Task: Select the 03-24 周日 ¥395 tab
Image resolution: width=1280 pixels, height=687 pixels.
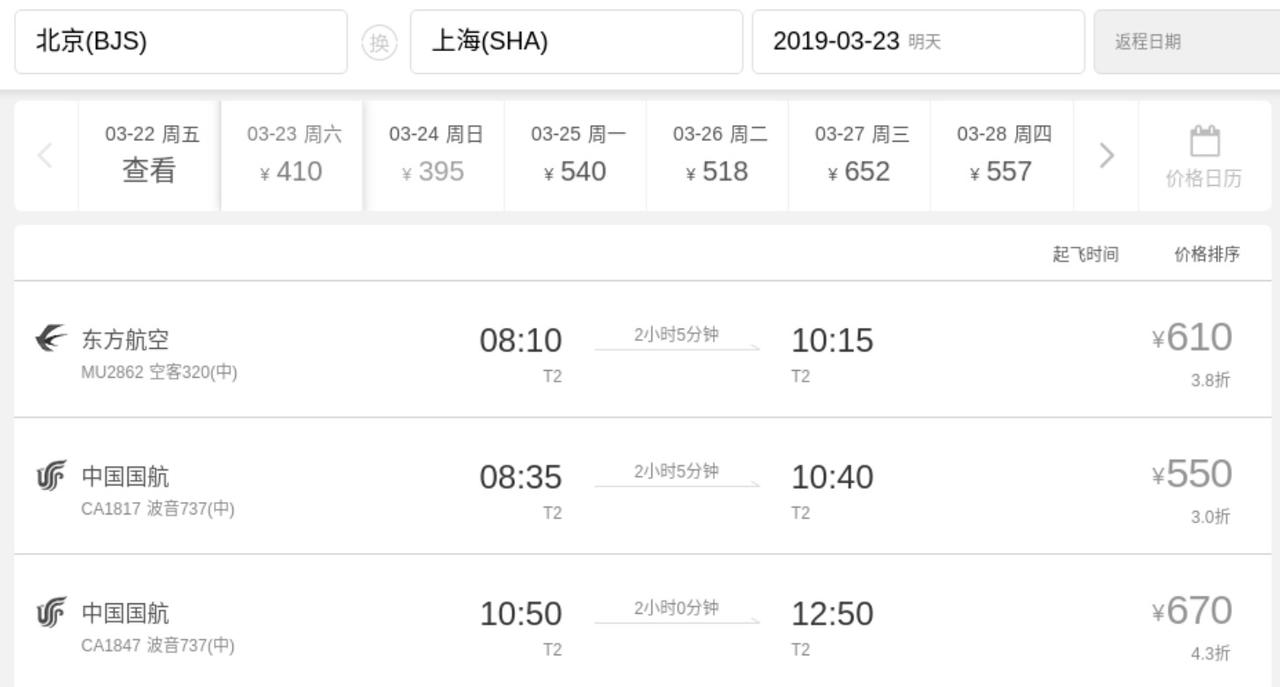Action: (434, 155)
